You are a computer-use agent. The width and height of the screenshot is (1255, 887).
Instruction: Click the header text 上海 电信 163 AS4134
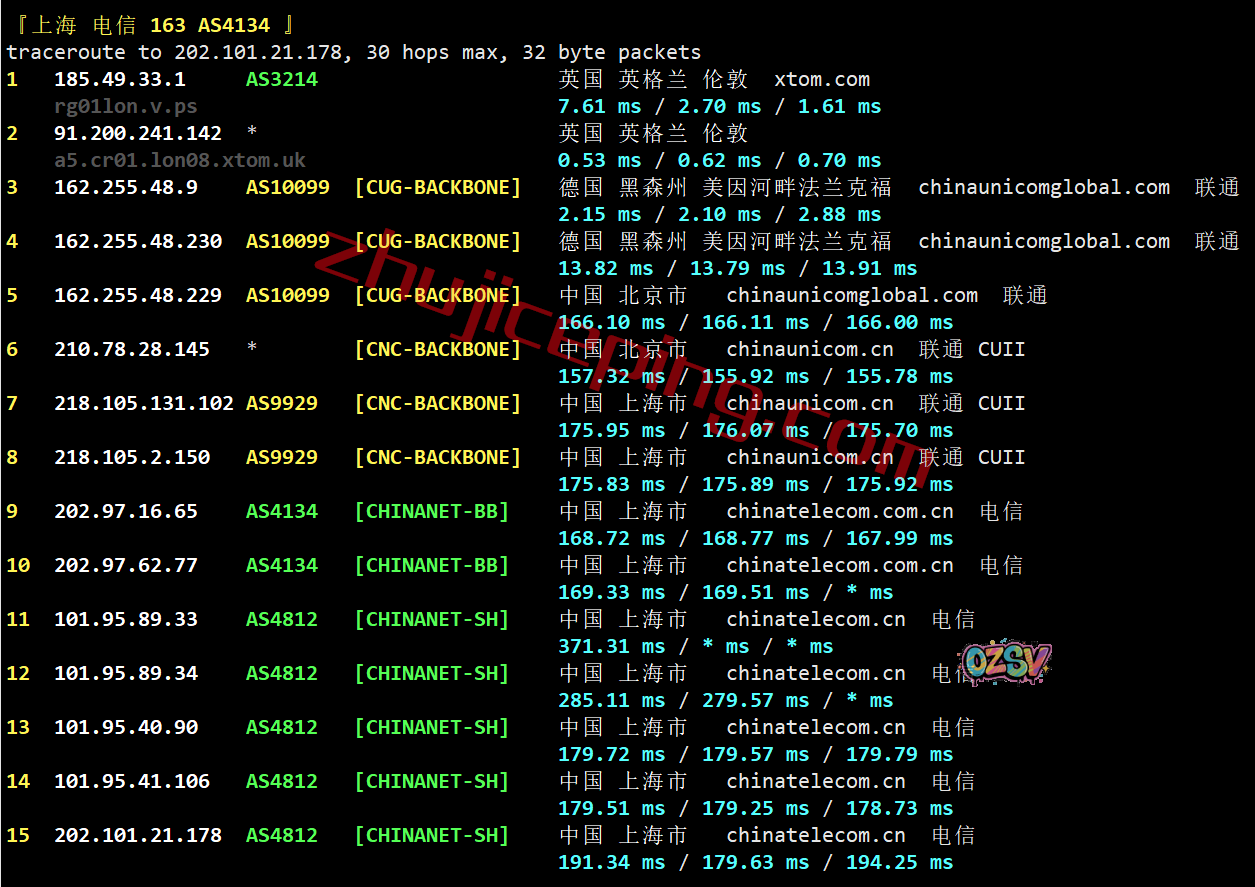click(x=150, y=25)
